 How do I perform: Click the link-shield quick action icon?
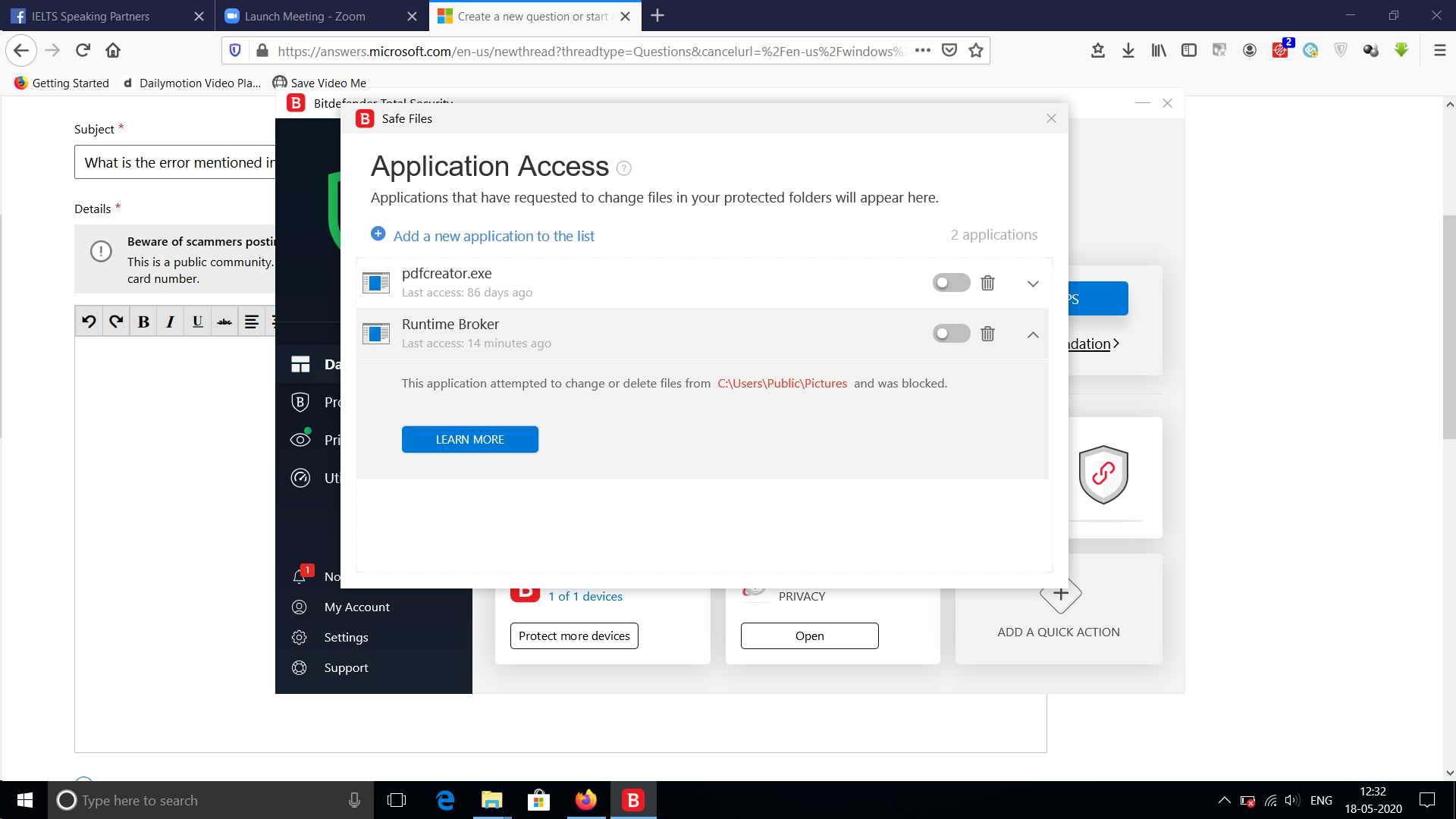tap(1103, 475)
